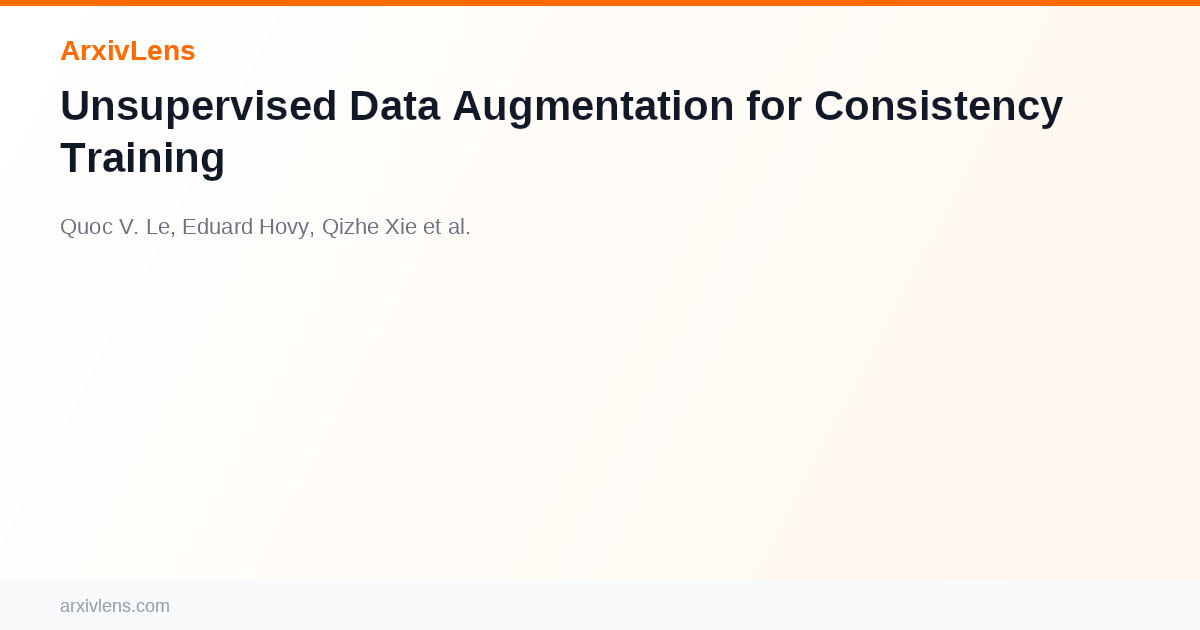
Task: Click the empty card body area
Action: click(600, 410)
